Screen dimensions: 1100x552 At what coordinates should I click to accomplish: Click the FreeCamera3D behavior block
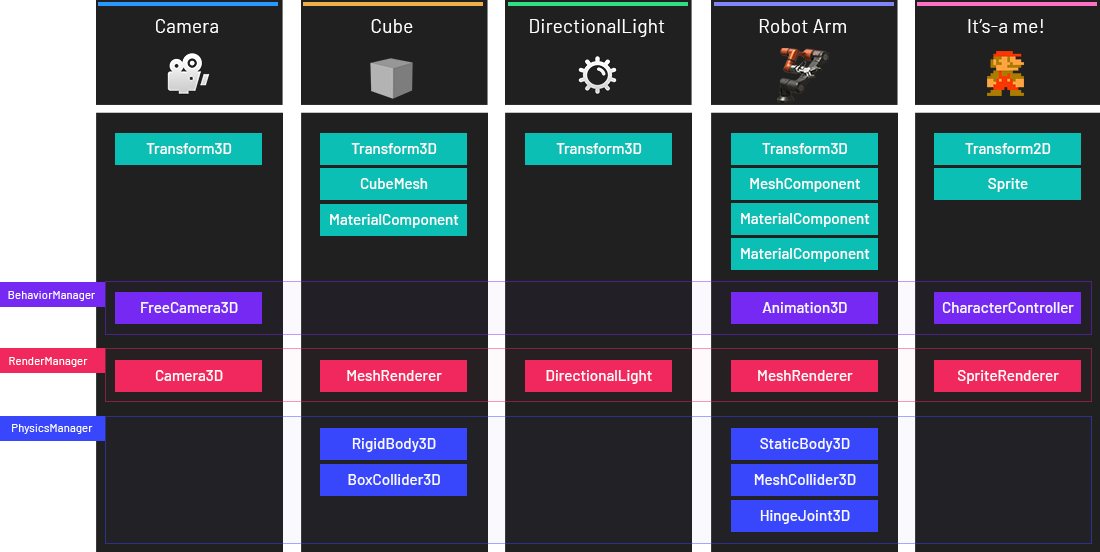[189, 308]
